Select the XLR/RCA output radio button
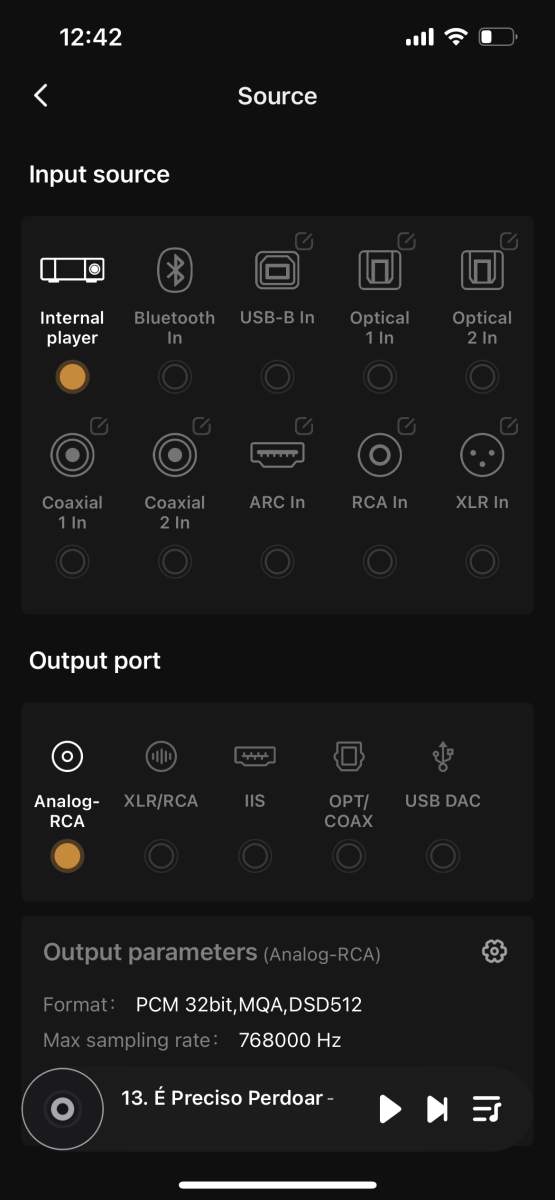555x1200 pixels. tap(161, 856)
